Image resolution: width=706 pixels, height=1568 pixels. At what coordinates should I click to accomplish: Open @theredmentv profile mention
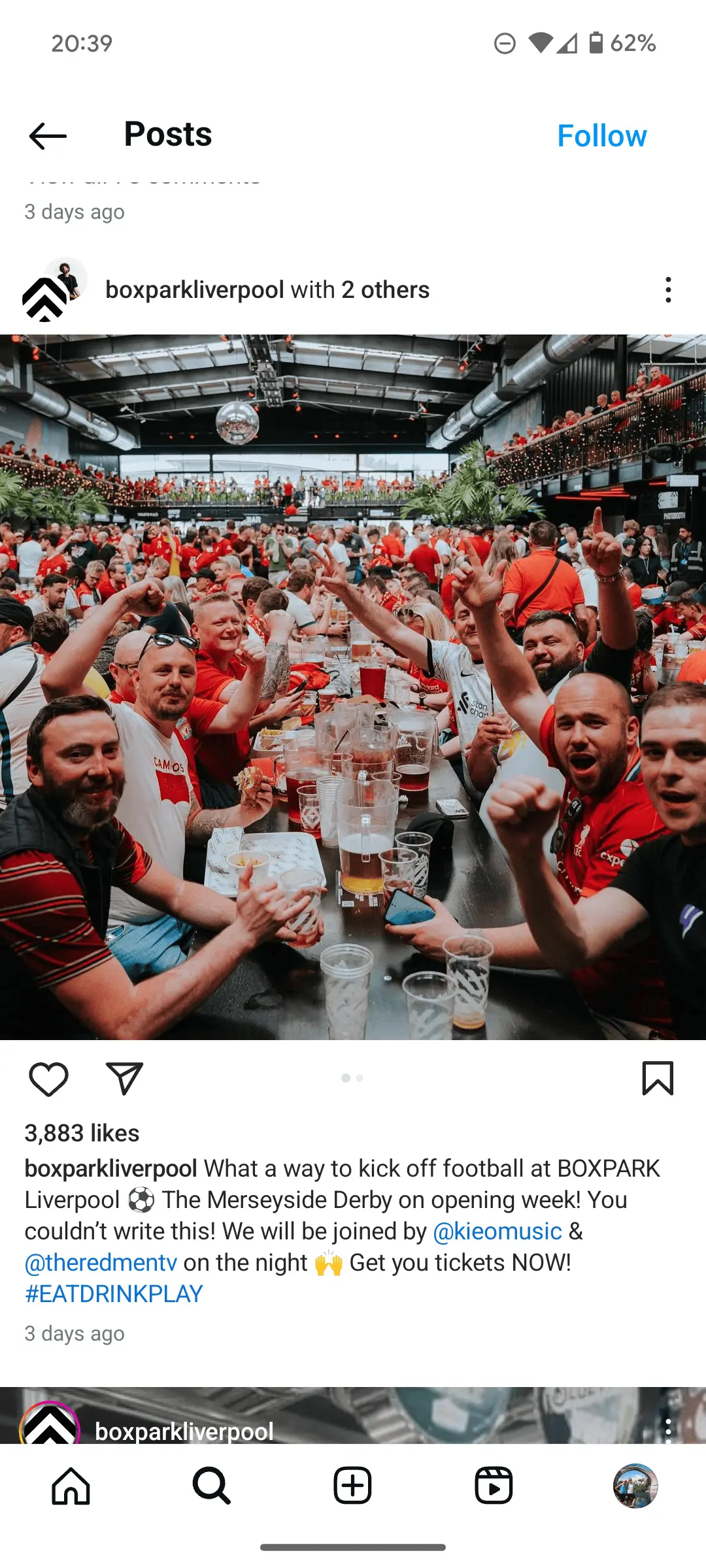tap(101, 1262)
